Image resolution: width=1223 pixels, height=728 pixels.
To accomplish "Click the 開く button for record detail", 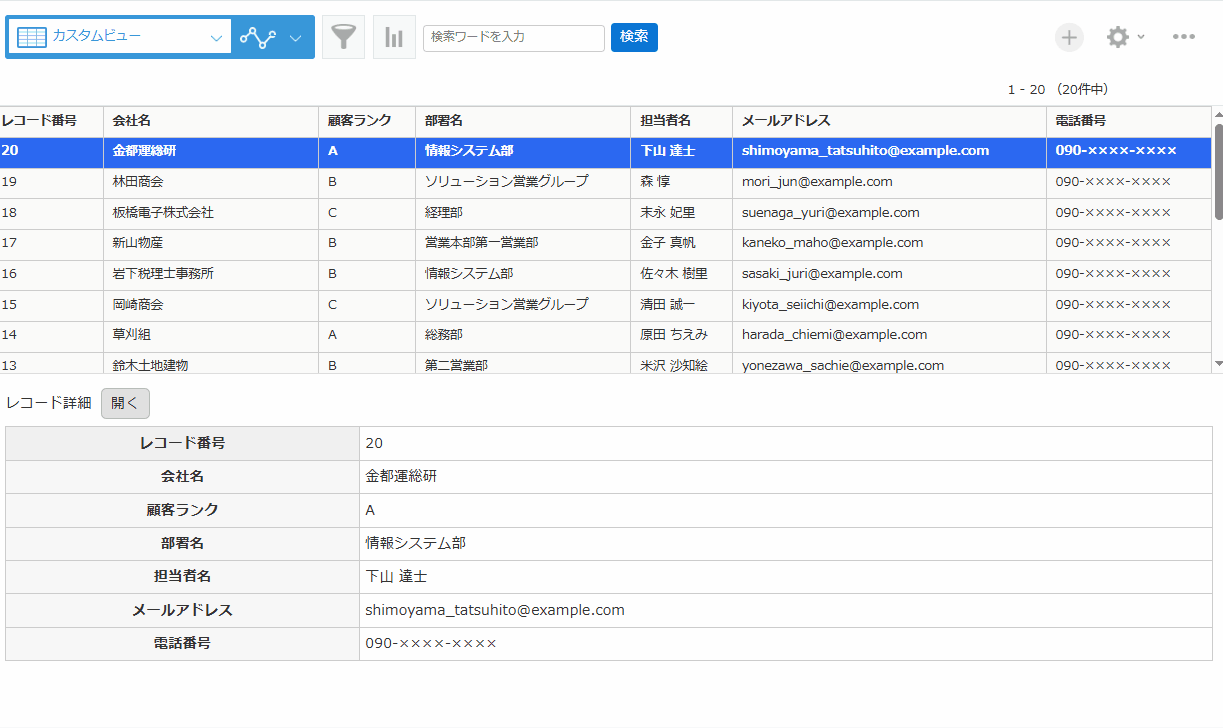I will click(125, 403).
